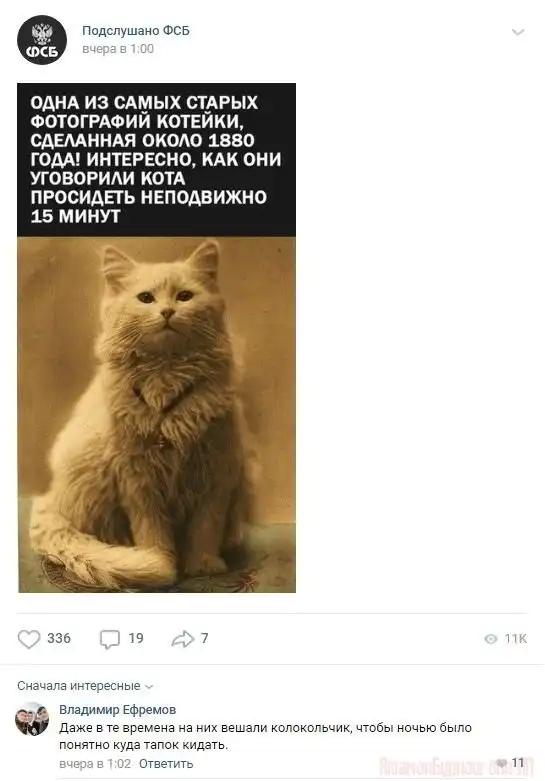The image size is (545, 781).
Task: Click the 19 comments counter
Action: click(x=136, y=638)
